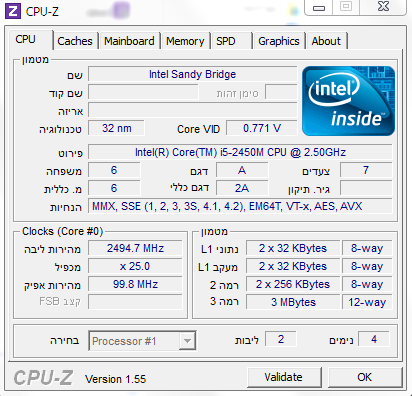Click the disabled maximize window button

coord(346,7)
